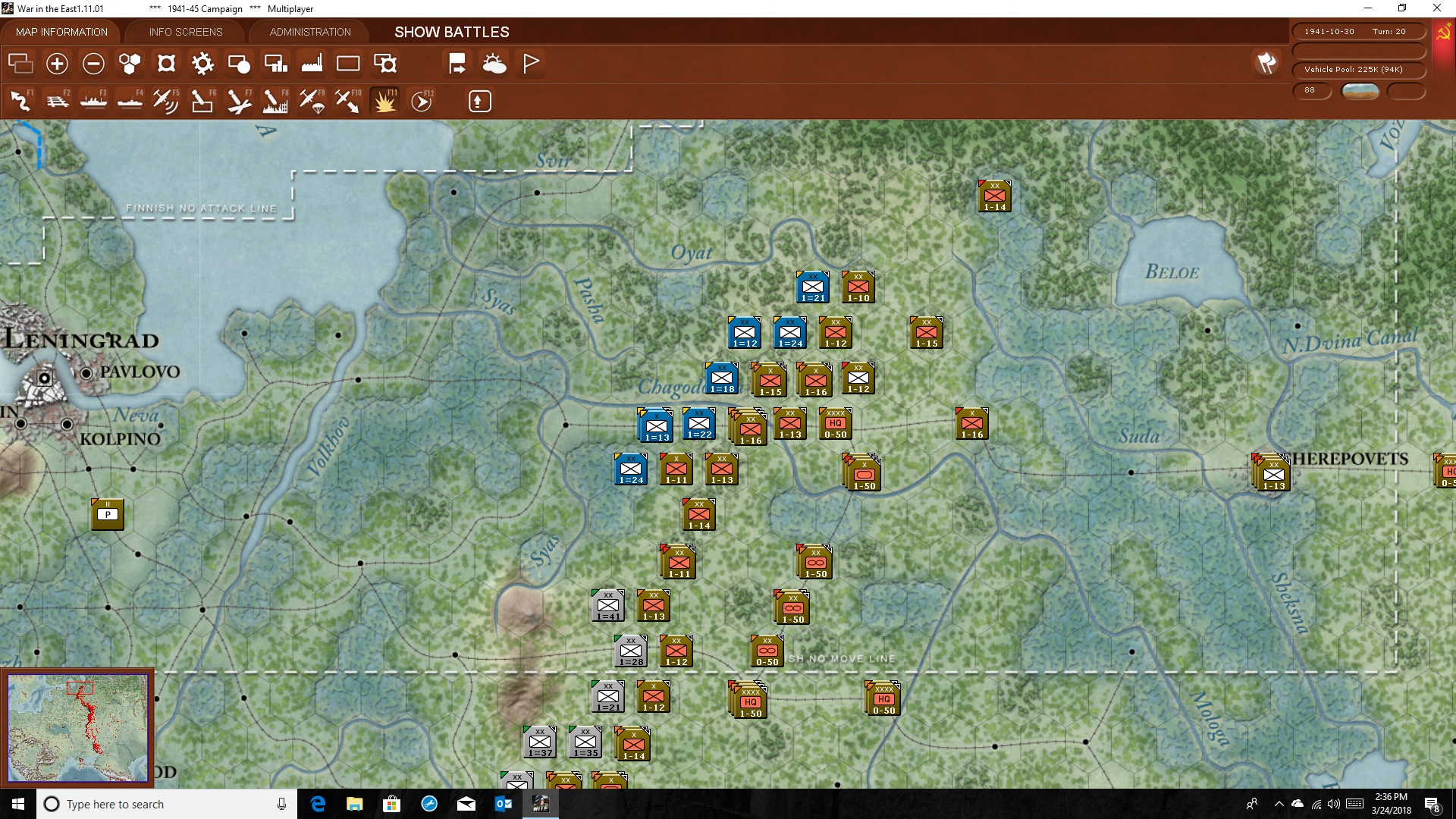Viewport: 1456px width, 819px height.
Task: Select the unit stack beside Cherepovets
Action: pyautogui.click(x=1272, y=472)
